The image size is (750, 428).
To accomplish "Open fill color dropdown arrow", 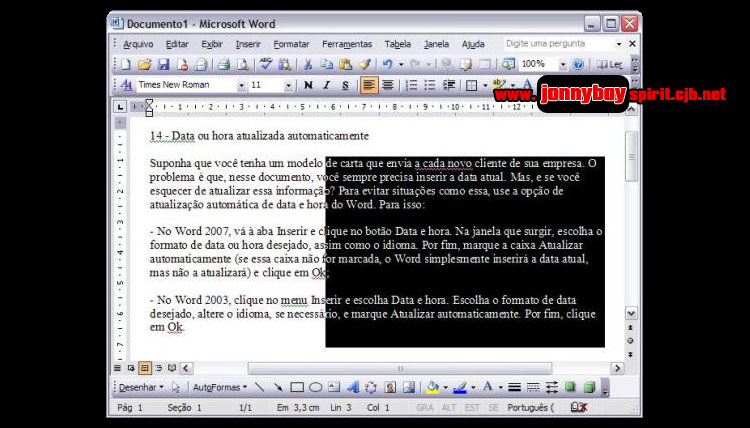I will (x=446, y=387).
